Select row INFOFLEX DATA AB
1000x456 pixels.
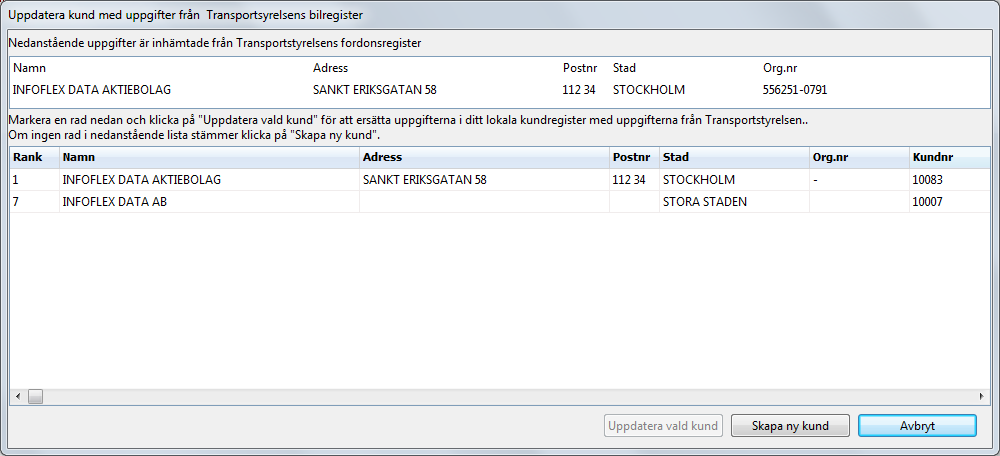[x=500, y=202]
